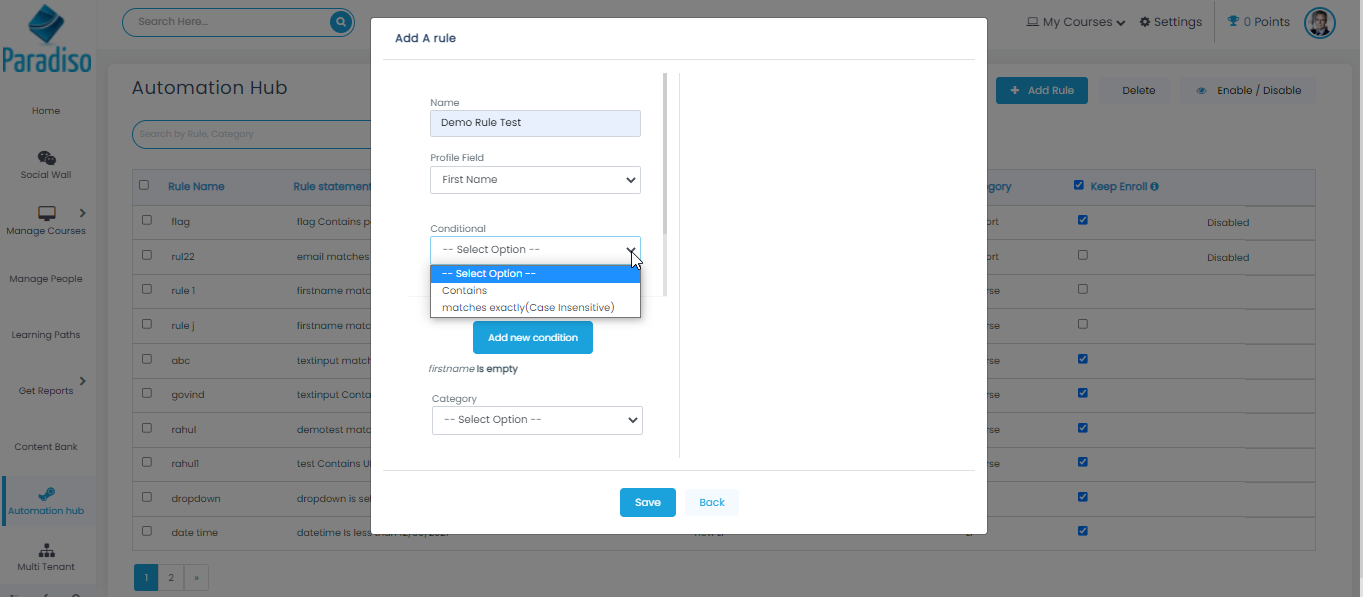Click the dialog's vertical scrollbar
The image size is (1363, 597).
pyautogui.click(x=665, y=150)
